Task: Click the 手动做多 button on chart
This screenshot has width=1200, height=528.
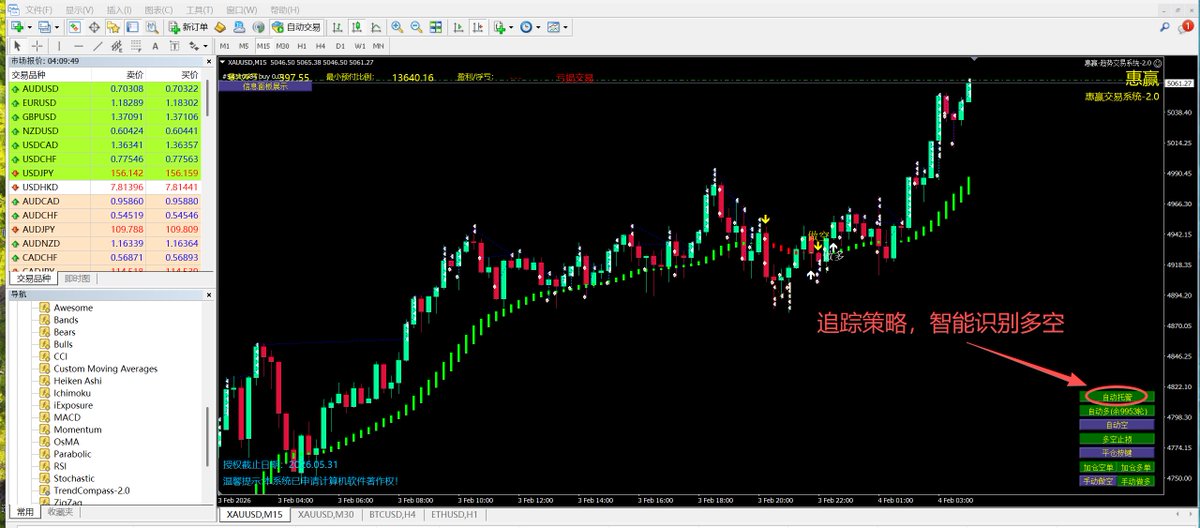Action: [x=1137, y=481]
